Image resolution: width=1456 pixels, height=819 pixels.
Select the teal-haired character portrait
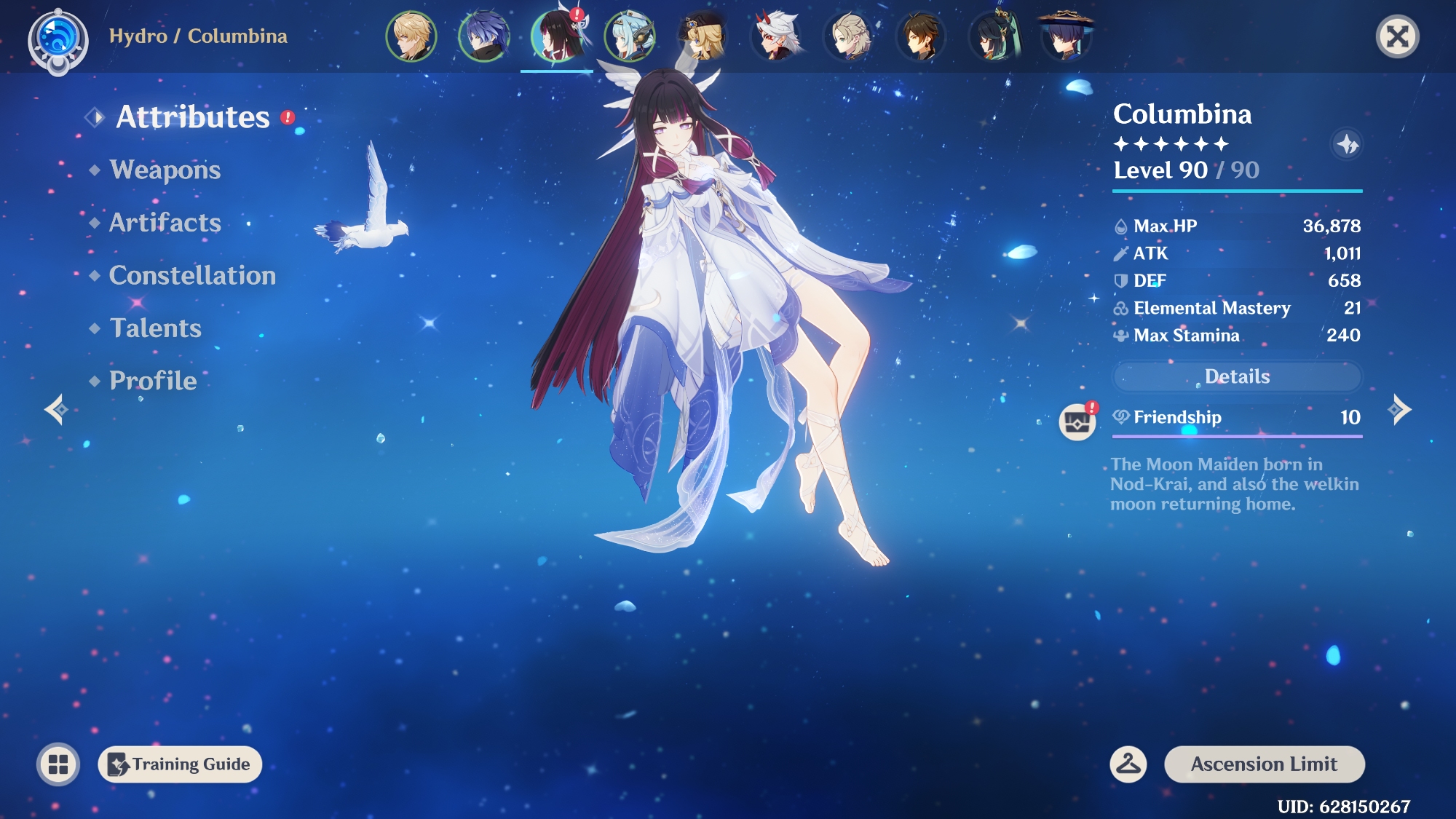630,36
